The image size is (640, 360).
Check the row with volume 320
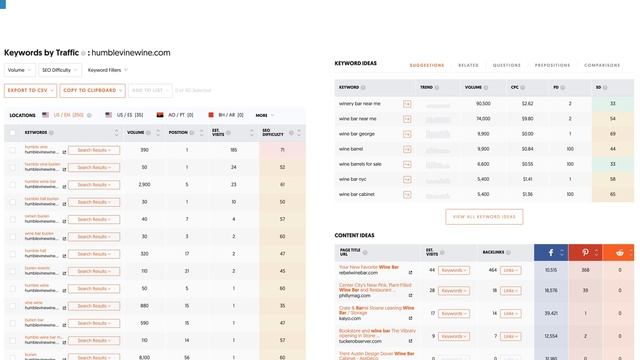pyautogui.click(x=13, y=254)
